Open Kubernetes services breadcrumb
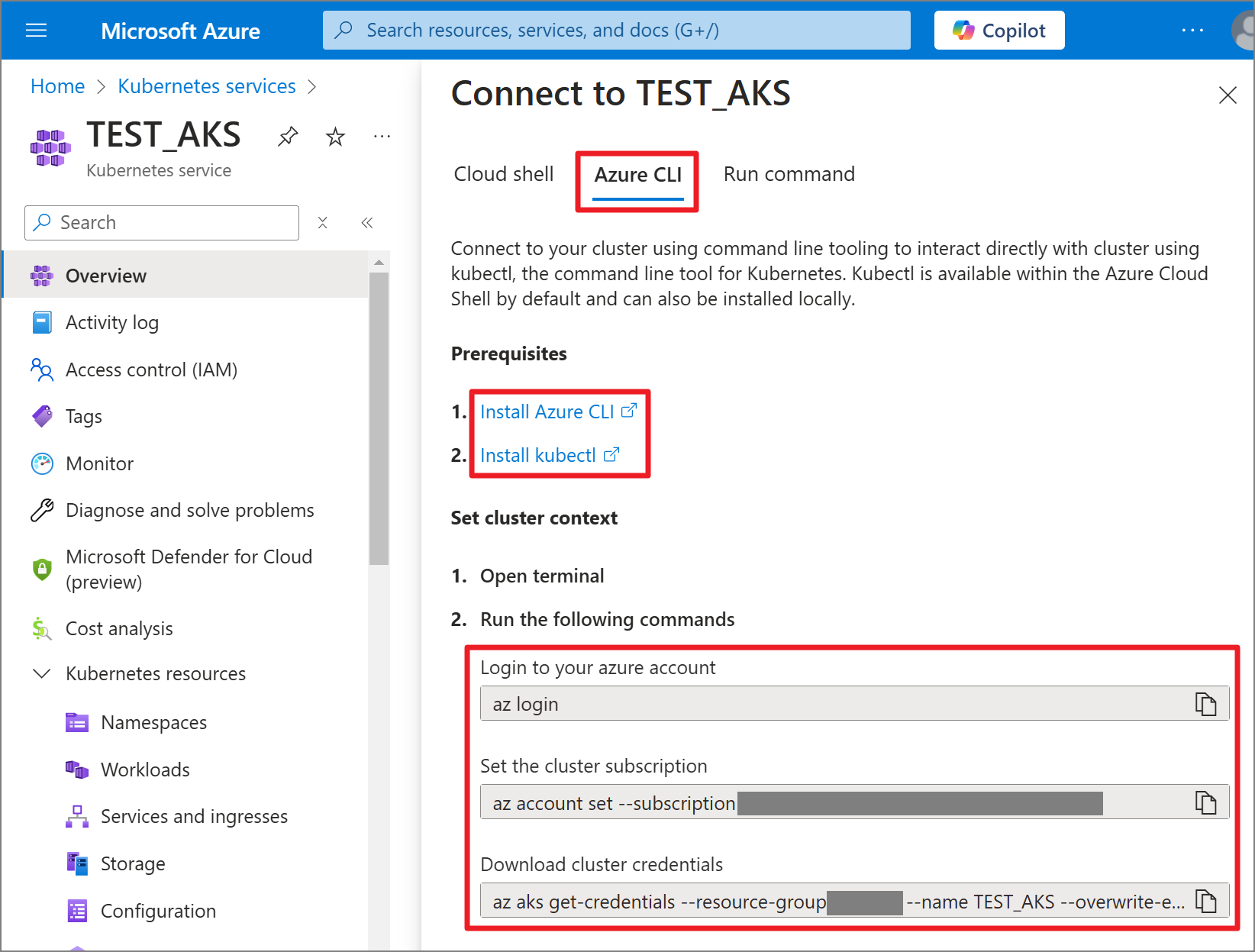Viewport: 1255px width, 952px height. tap(206, 86)
